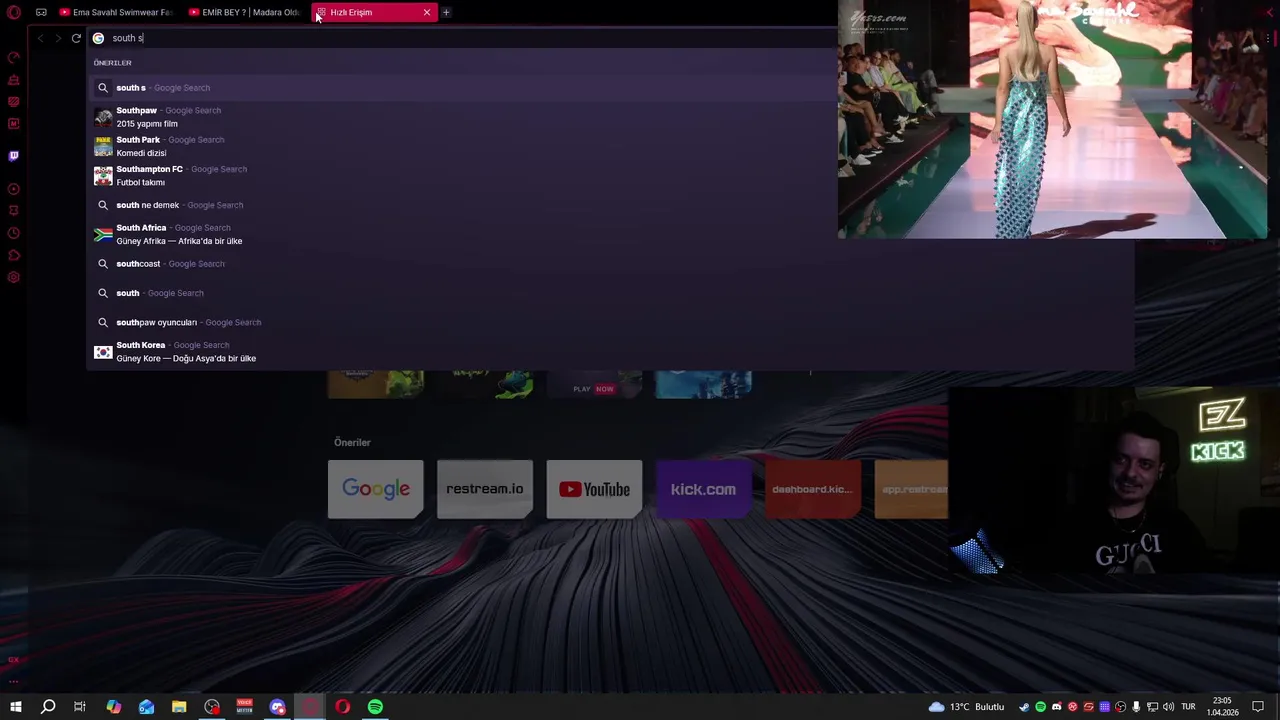Close the Hızlı Erişim tab
This screenshot has height=720, width=1280.
(x=427, y=12)
